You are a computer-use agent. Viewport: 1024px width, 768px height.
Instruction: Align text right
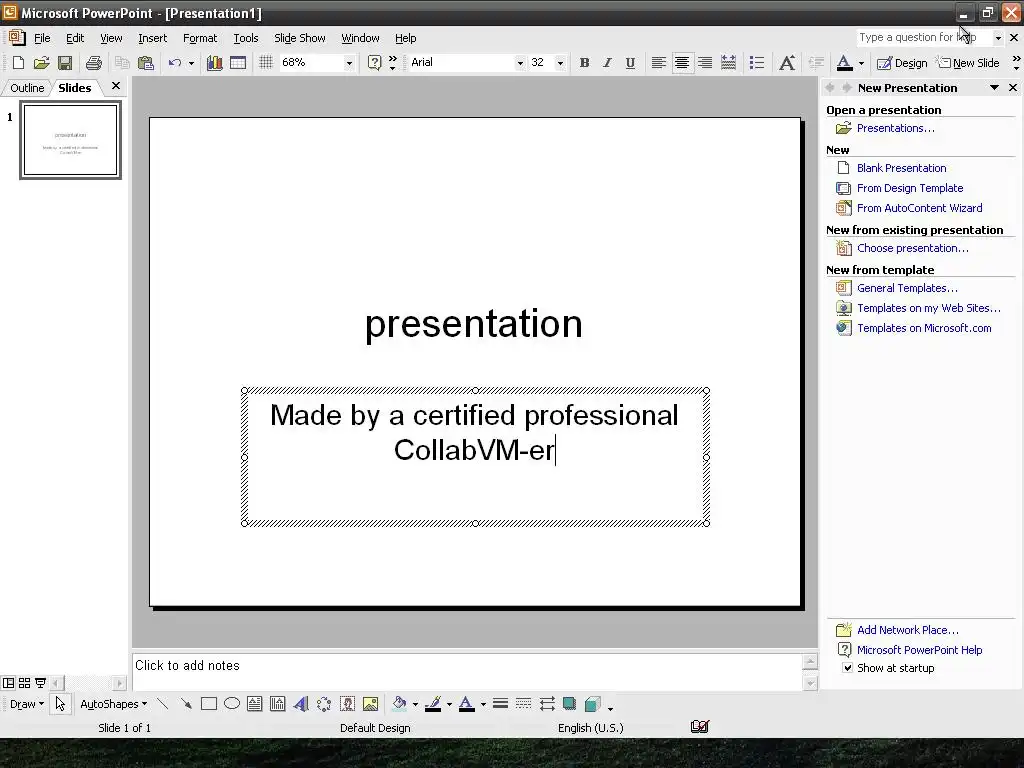pyautogui.click(x=705, y=63)
